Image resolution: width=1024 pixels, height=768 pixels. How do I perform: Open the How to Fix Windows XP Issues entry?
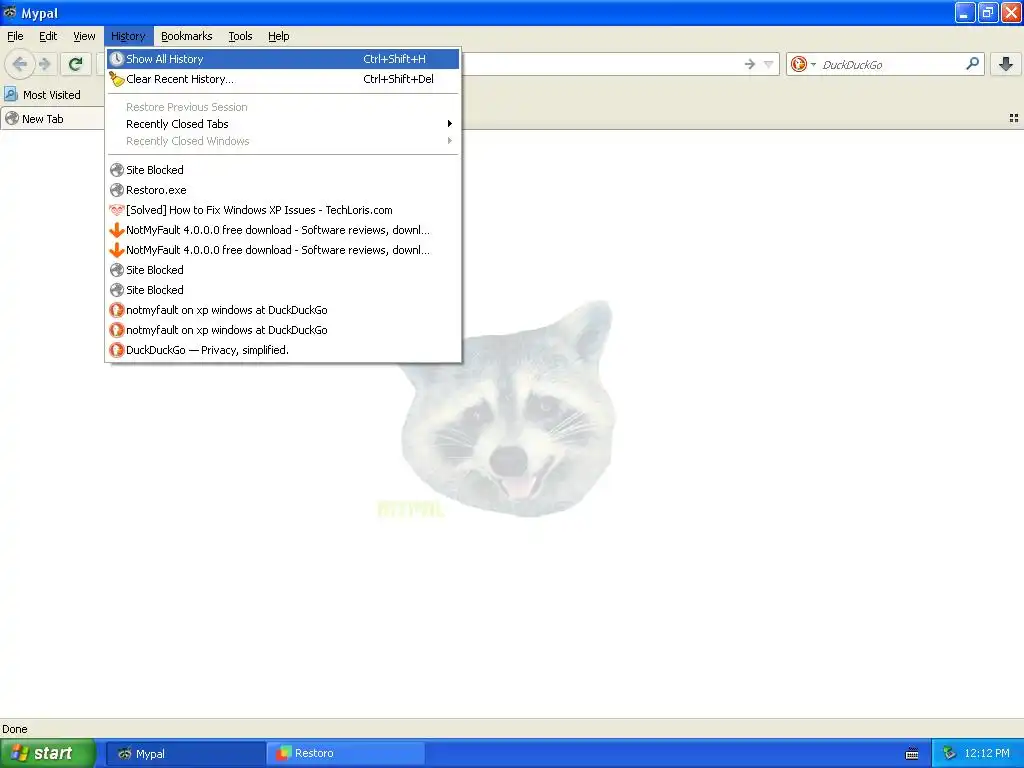pos(283,210)
